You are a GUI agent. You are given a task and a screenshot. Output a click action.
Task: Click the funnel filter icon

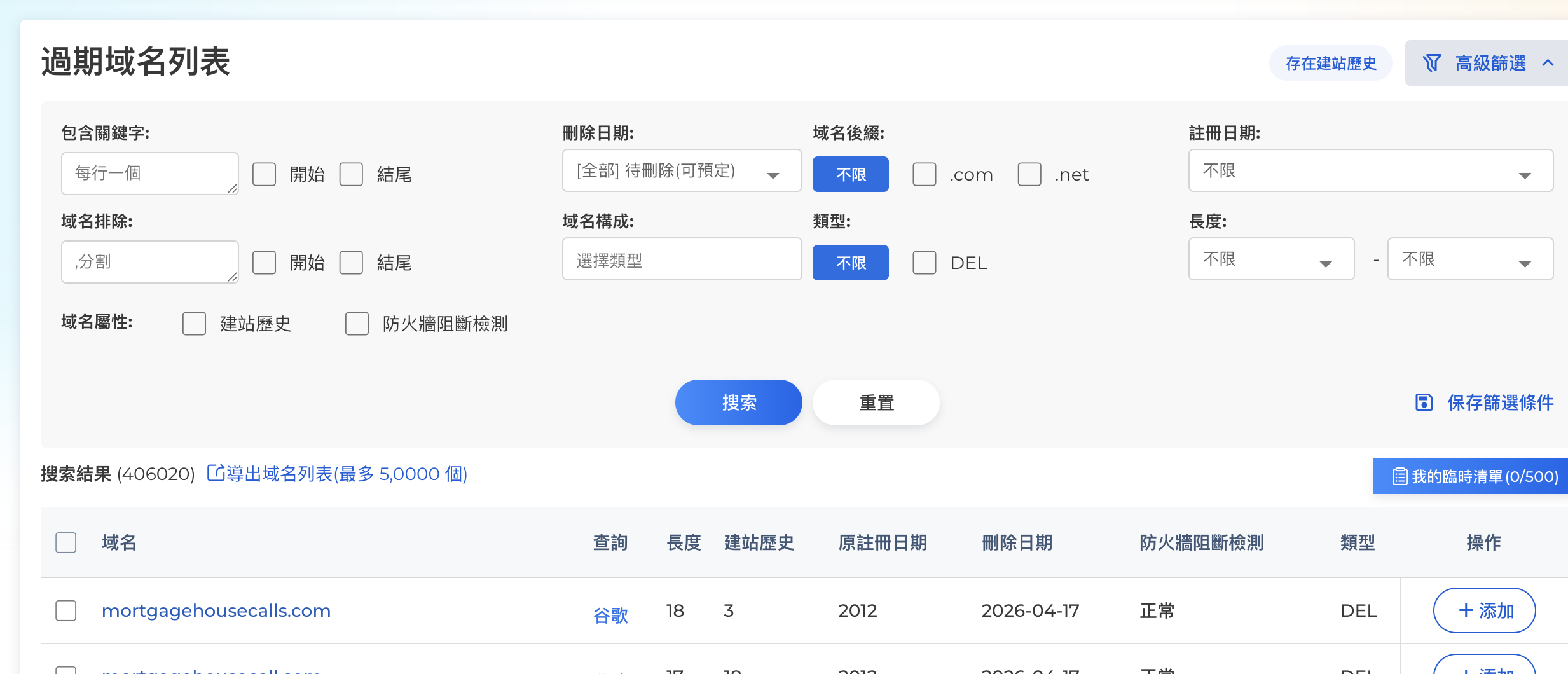(x=1431, y=63)
